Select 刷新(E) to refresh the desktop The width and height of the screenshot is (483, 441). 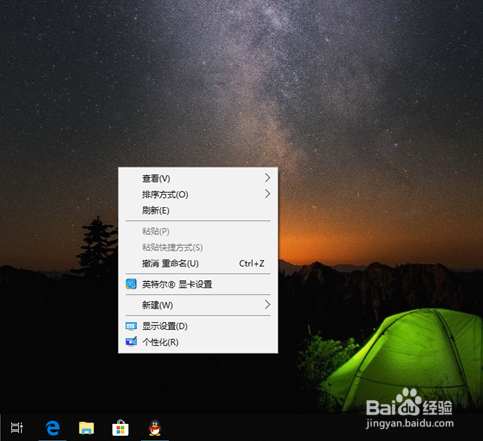(198, 210)
